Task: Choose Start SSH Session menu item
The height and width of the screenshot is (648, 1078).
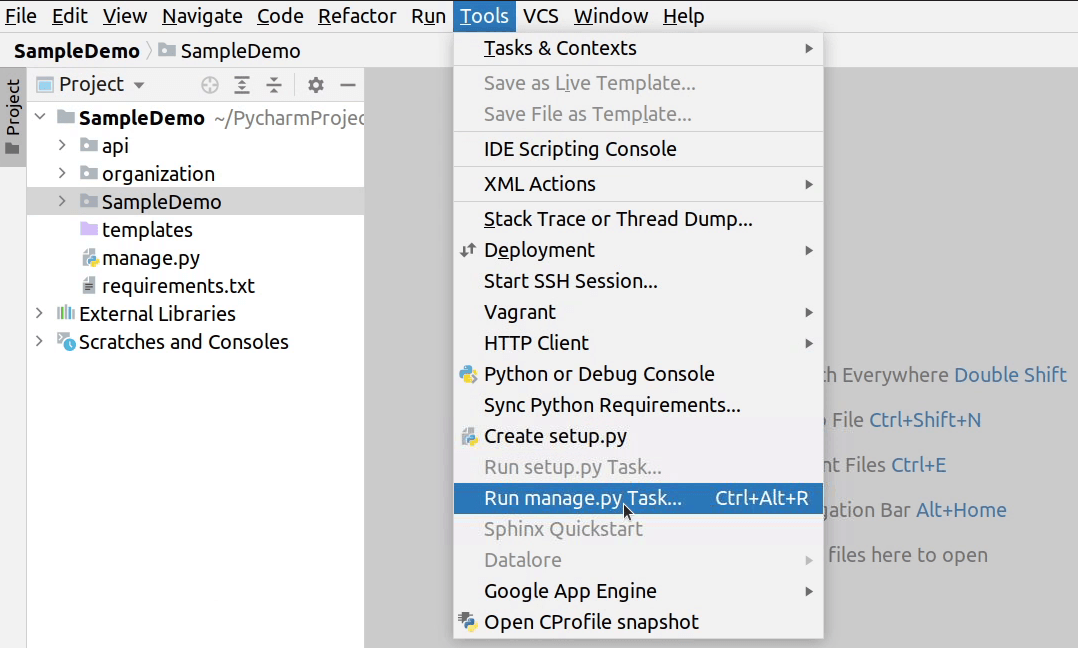Action: pyautogui.click(x=570, y=281)
